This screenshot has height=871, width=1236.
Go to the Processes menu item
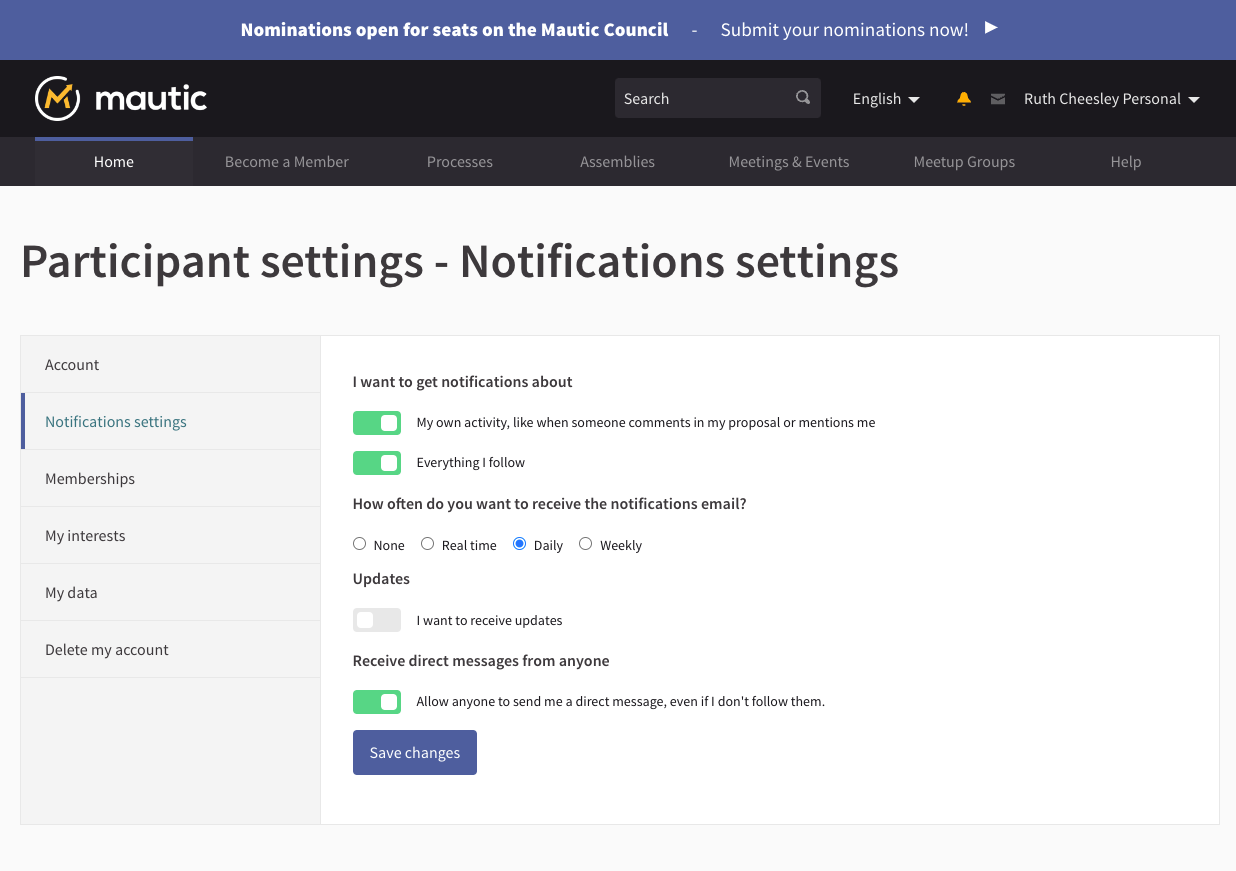click(x=459, y=162)
